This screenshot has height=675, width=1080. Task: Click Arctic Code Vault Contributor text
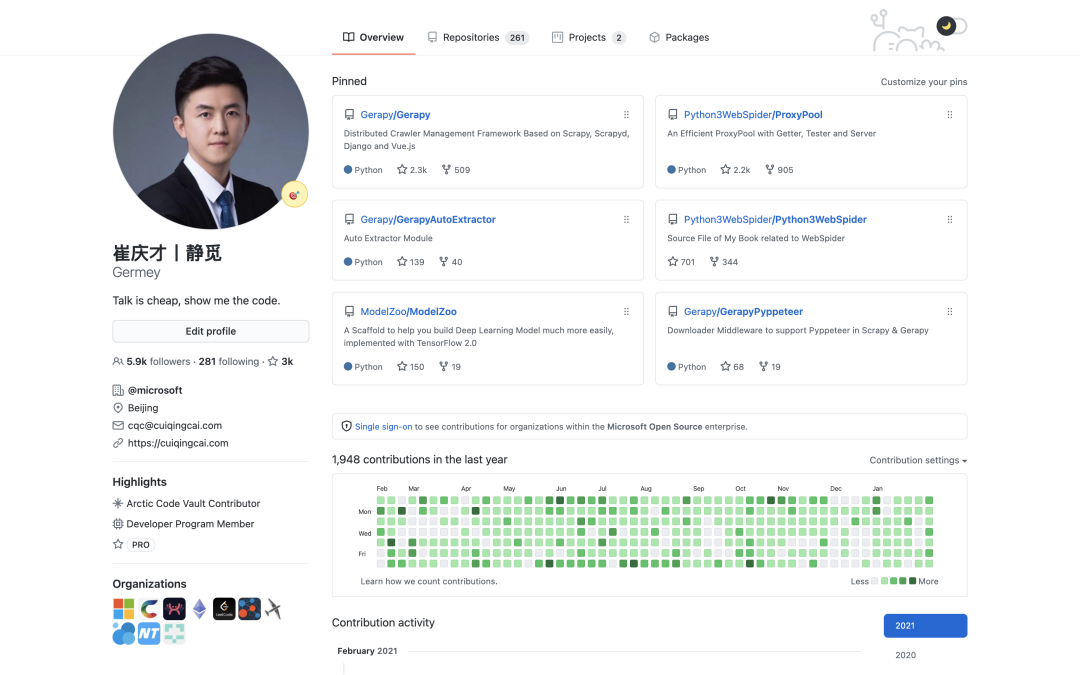[x=193, y=503]
